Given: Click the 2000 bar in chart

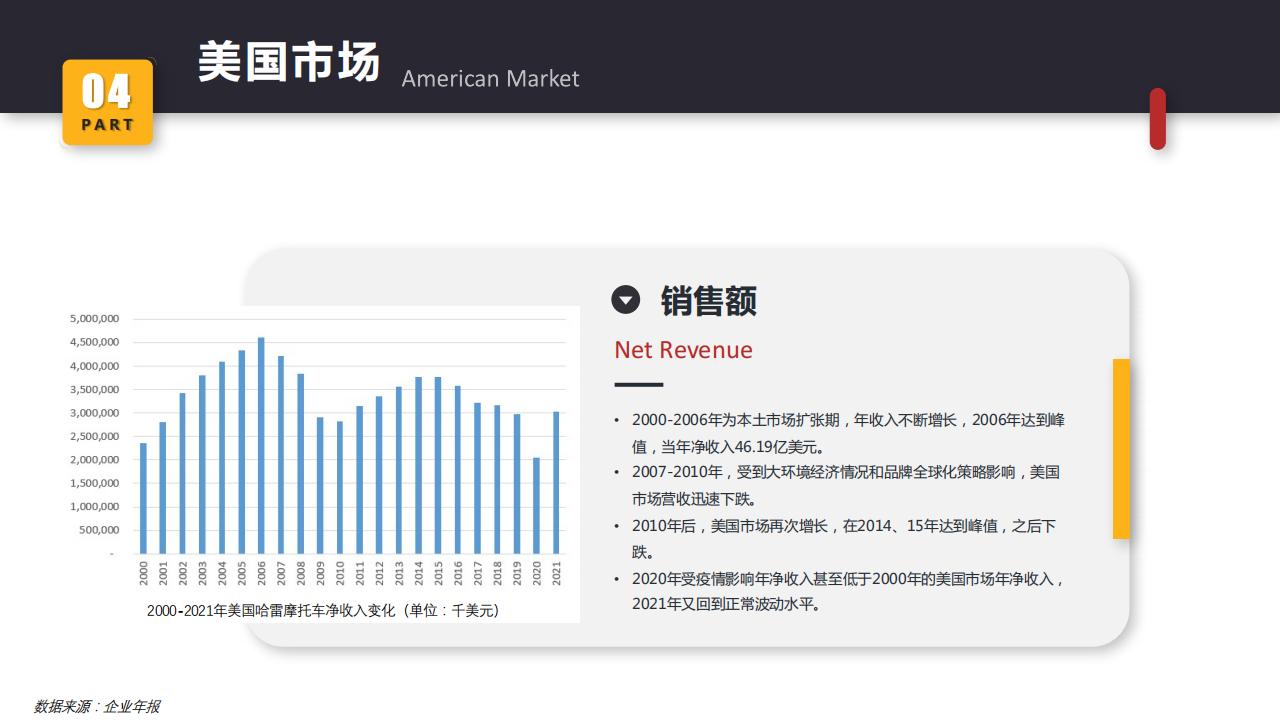Looking at the screenshot, I should (x=143, y=498).
